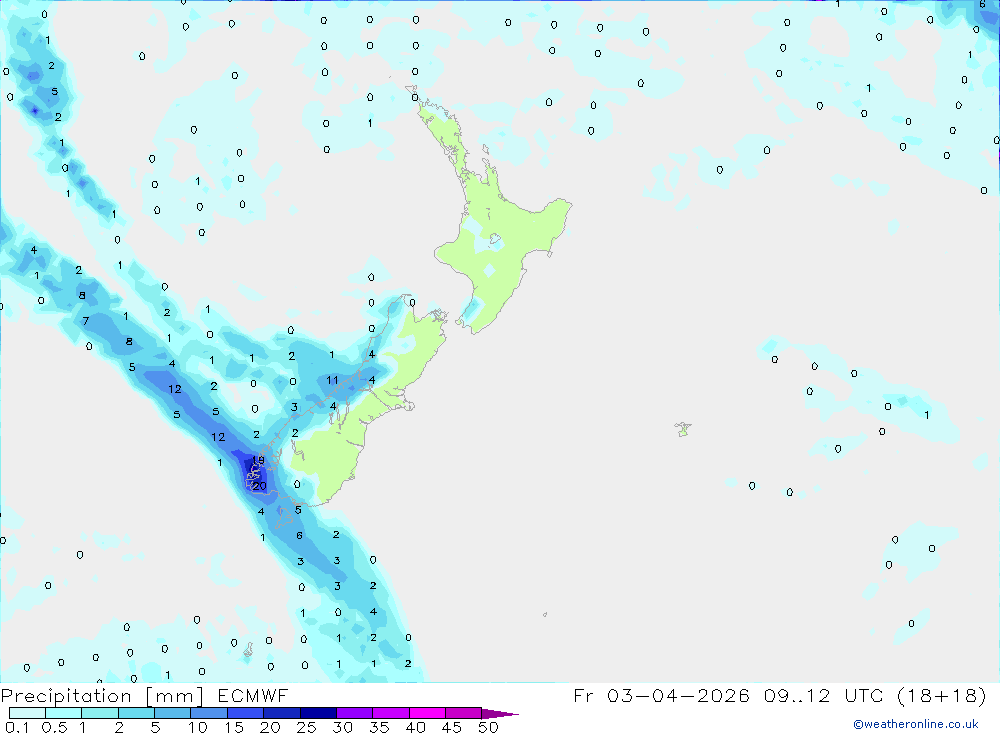The image size is (1000, 733).
Task: Click the '15' legend scale label
Action: 234,727
